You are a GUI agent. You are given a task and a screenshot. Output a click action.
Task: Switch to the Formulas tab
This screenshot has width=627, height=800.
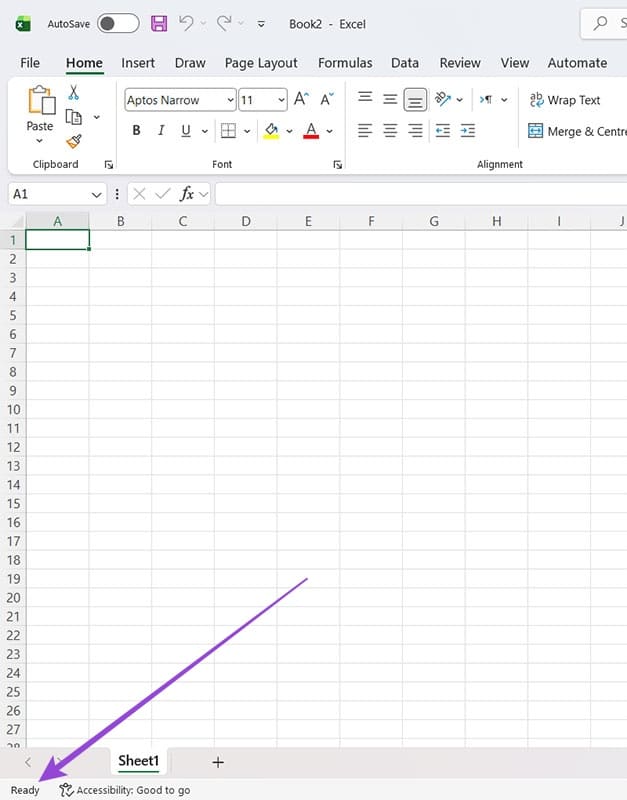click(345, 62)
